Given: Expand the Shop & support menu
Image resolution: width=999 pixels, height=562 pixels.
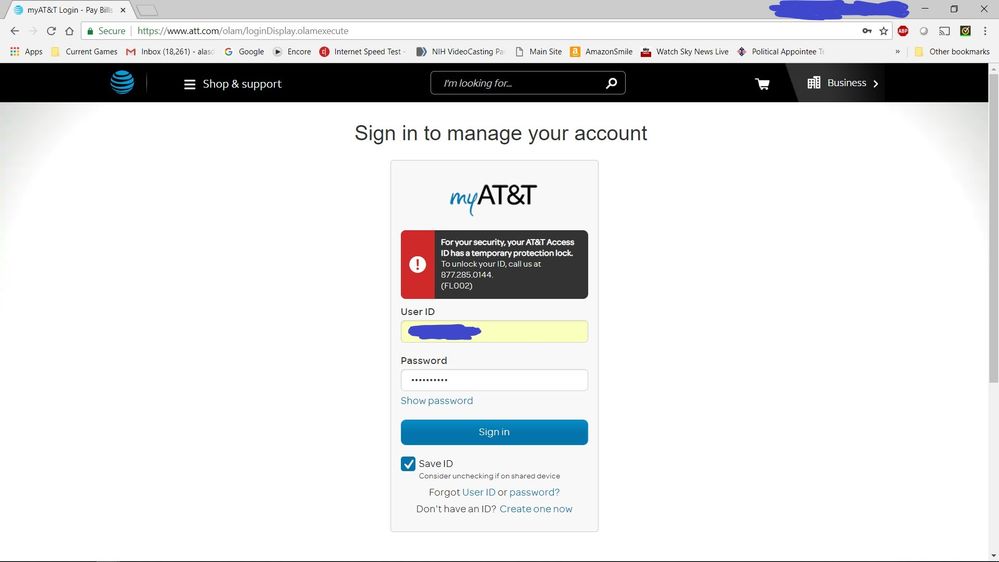Looking at the screenshot, I should [x=232, y=84].
